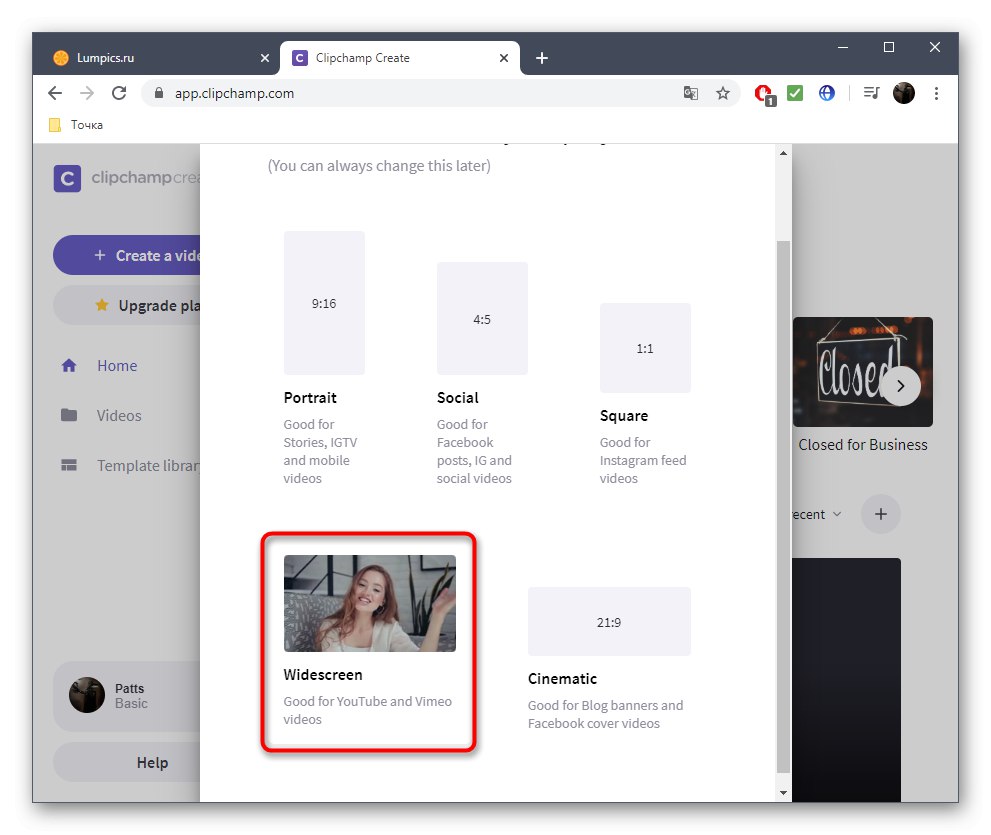The image size is (991, 835).
Task: Open the Template library icon
Action: (68, 464)
